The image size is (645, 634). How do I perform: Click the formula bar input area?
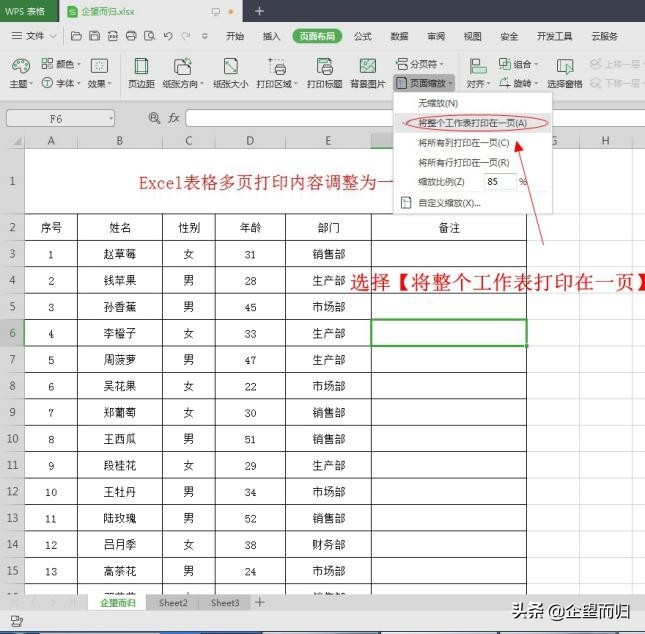tap(289, 118)
